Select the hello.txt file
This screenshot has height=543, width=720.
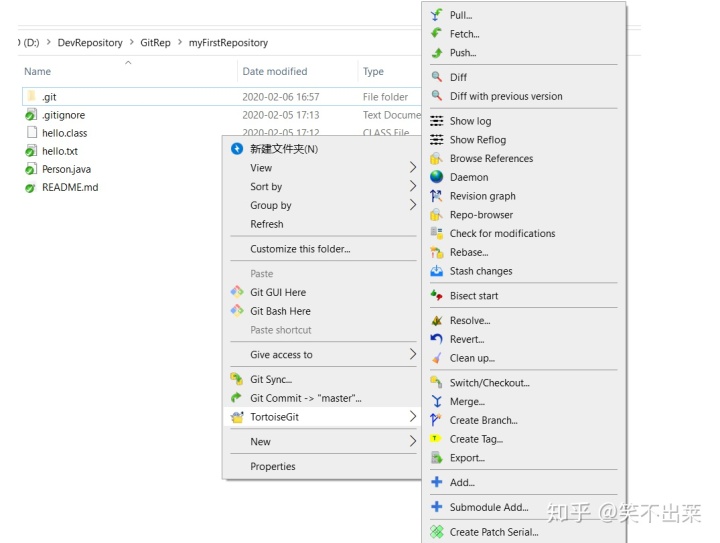pyautogui.click(x=60, y=151)
